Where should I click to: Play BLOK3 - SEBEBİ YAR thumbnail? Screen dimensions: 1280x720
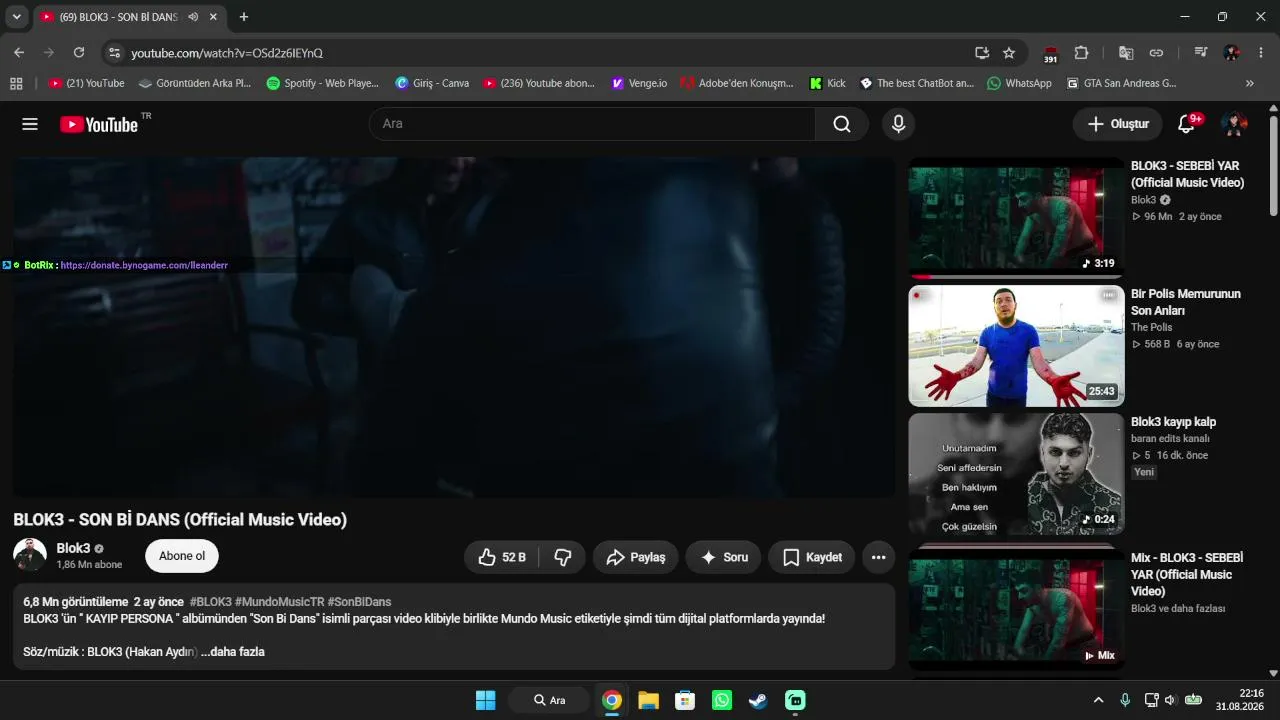coord(1016,217)
